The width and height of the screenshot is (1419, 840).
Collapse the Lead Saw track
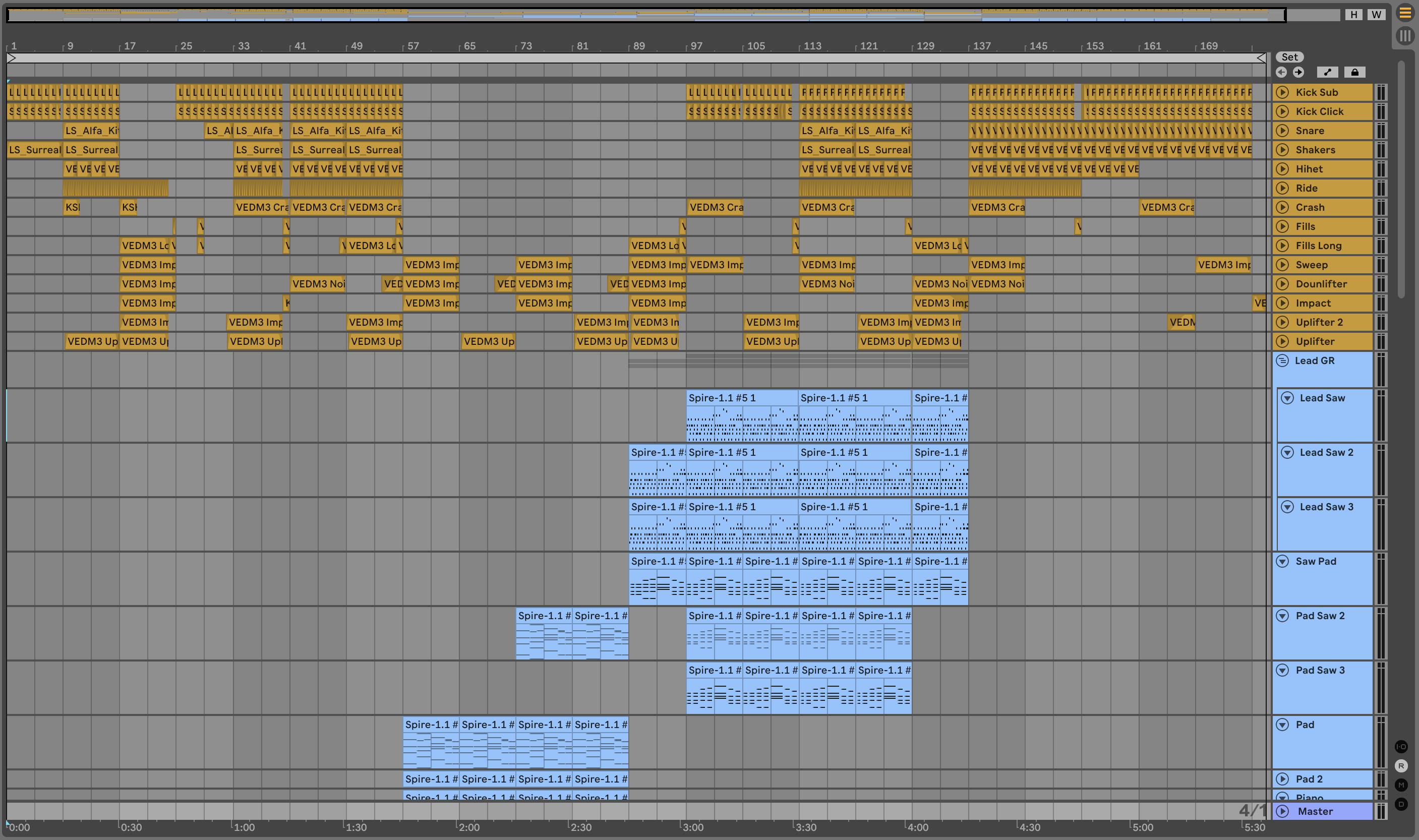point(1287,398)
